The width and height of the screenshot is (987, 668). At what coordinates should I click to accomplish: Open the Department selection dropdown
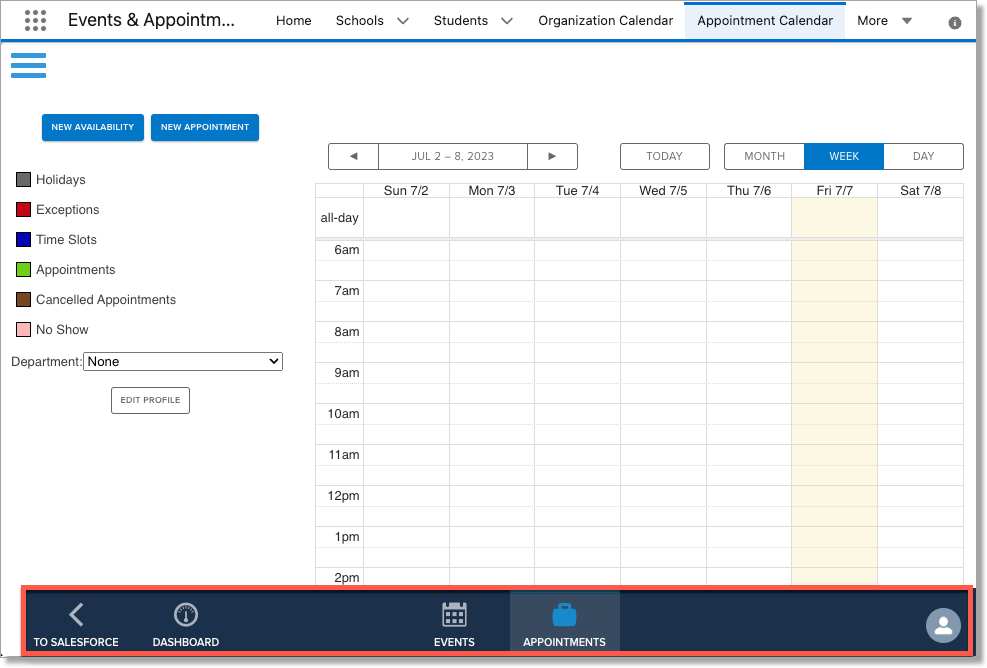(x=182, y=361)
